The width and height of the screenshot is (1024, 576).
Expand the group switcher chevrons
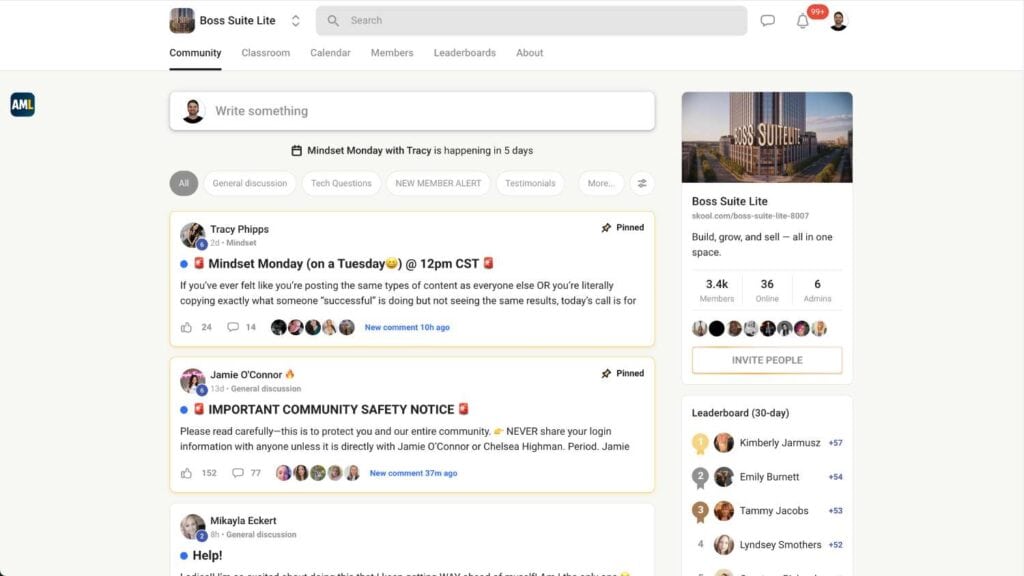(x=296, y=21)
